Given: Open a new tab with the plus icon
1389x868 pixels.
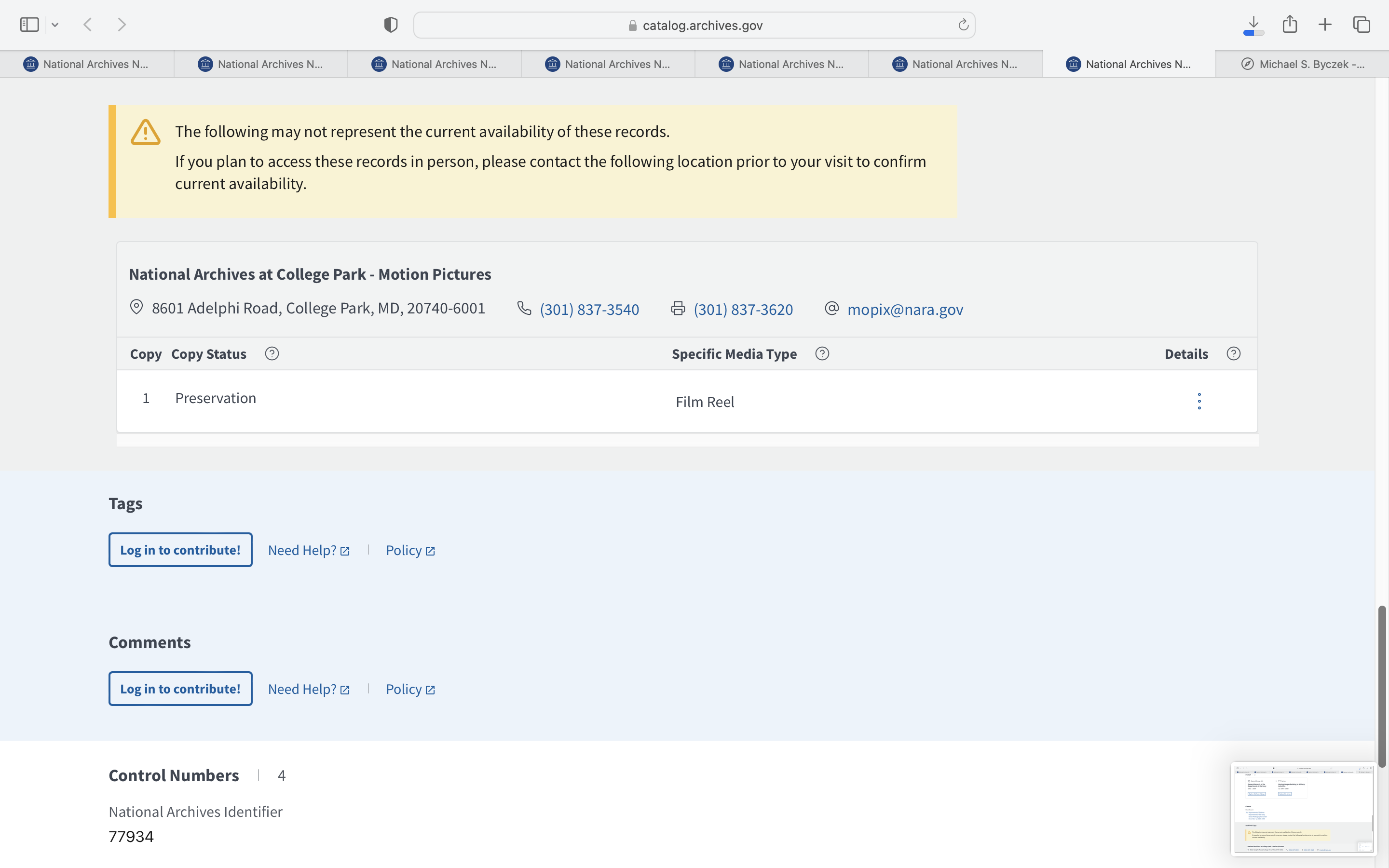Looking at the screenshot, I should (x=1325, y=24).
